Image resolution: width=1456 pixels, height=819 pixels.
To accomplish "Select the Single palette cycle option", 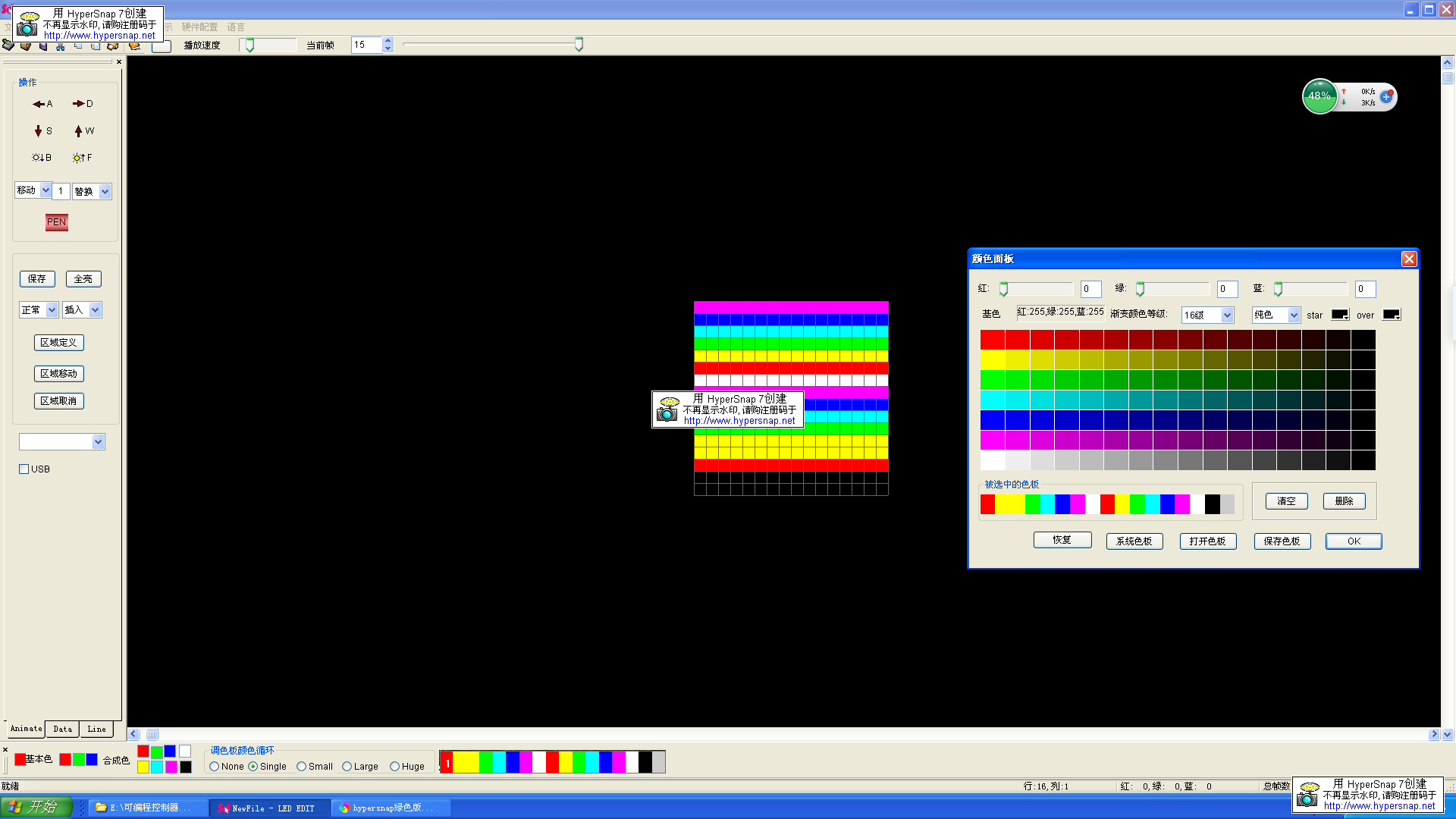I will (x=253, y=767).
